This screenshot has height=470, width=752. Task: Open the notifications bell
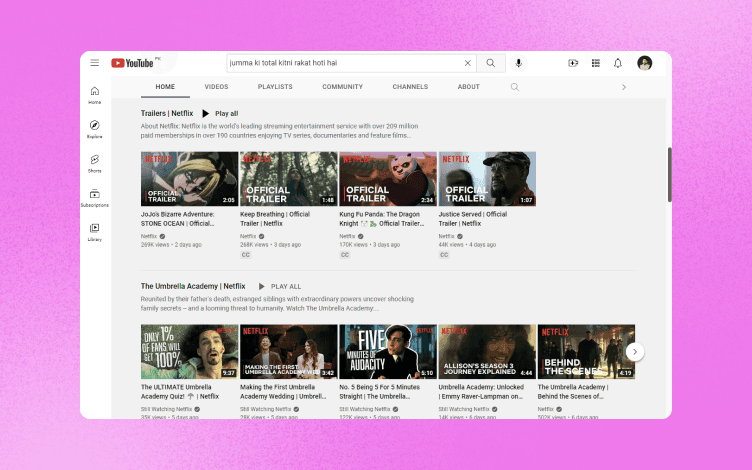(618, 63)
